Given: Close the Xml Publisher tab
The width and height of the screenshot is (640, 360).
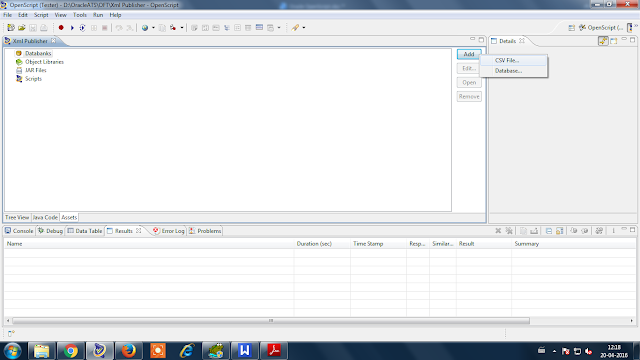Looking at the screenshot, I should click(53, 41).
